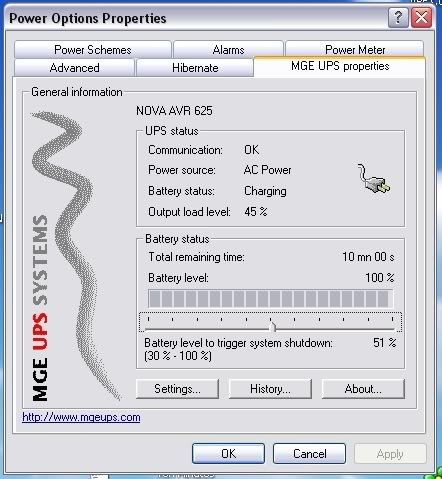Click the shutdown trigger level slider thumb
442x479 pixels.
(x=273, y=327)
